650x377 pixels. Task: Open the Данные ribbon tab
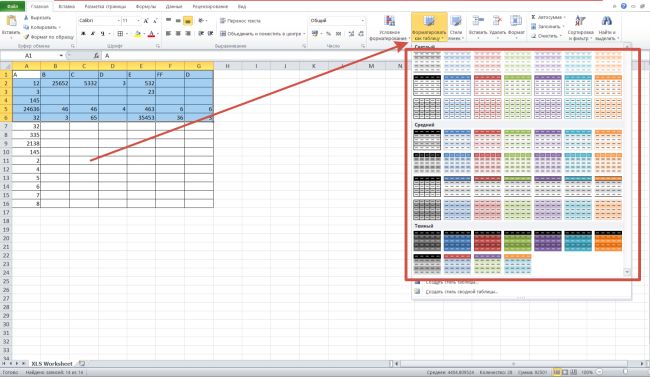click(174, 7)
